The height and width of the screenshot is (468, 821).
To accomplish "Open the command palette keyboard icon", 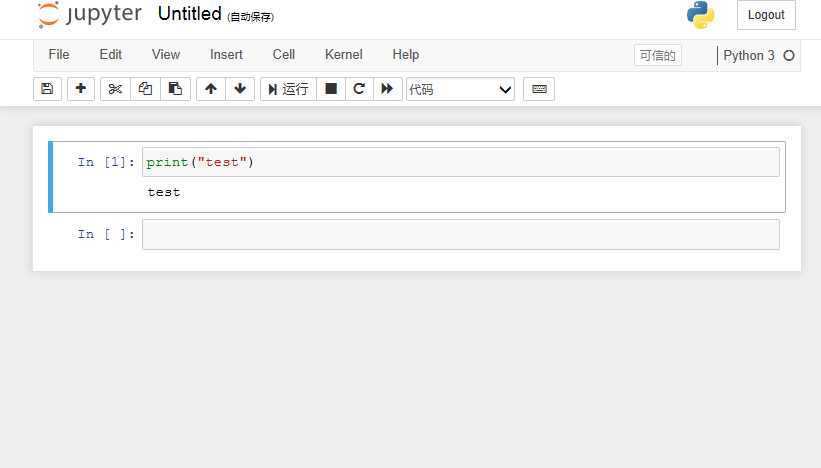I will tap(539, 89).
